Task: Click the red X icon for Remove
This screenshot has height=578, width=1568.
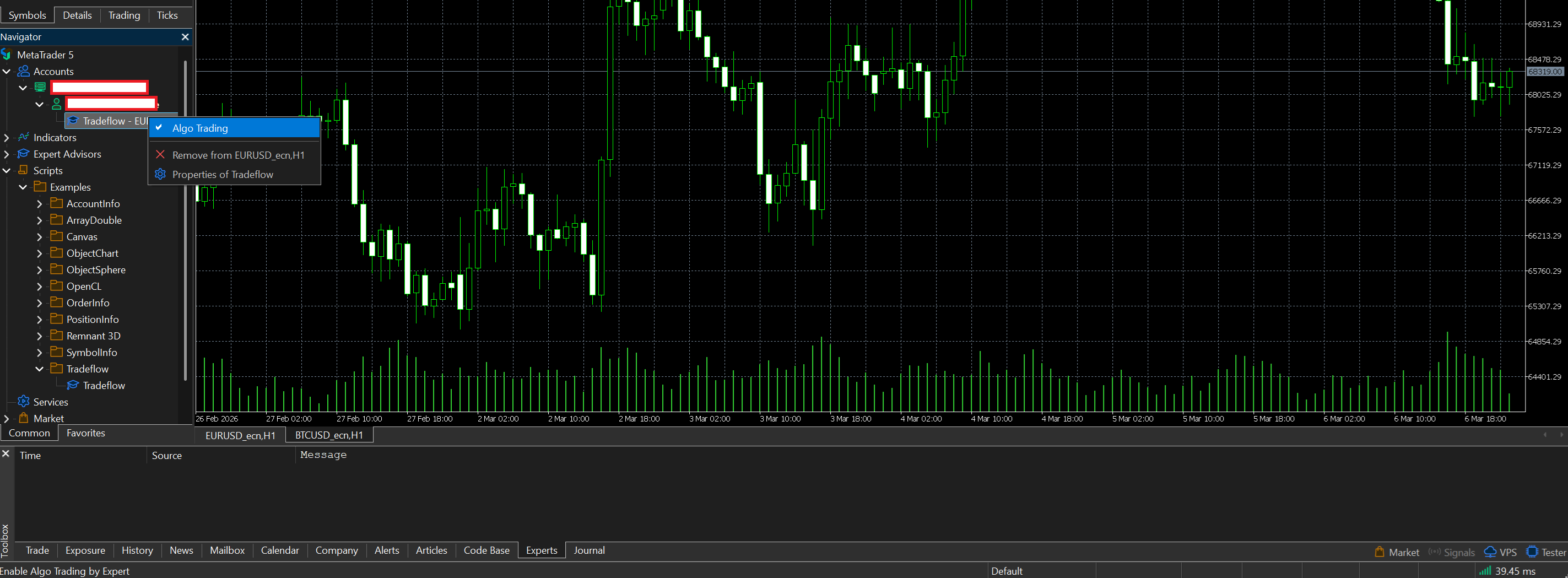Action: 160,155
